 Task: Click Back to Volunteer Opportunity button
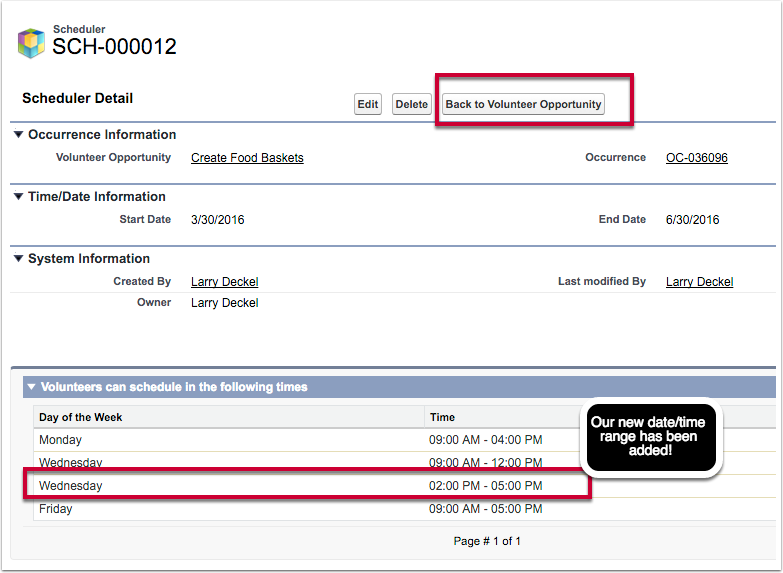(523, 104)
